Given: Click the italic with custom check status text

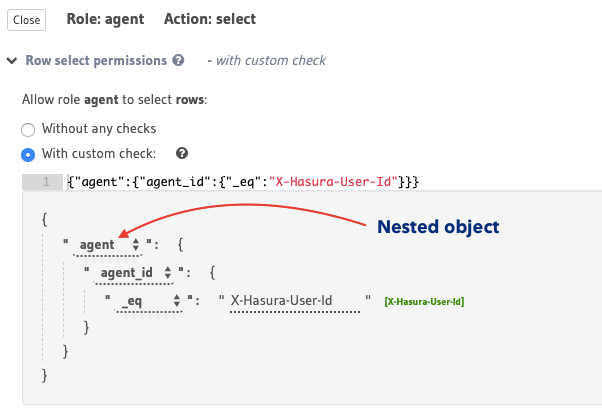Looking at the screenshot, I should 267,61.
